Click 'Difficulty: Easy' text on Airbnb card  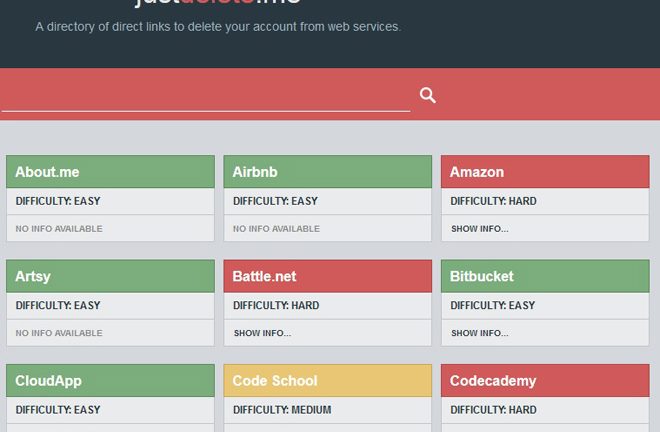275,201
